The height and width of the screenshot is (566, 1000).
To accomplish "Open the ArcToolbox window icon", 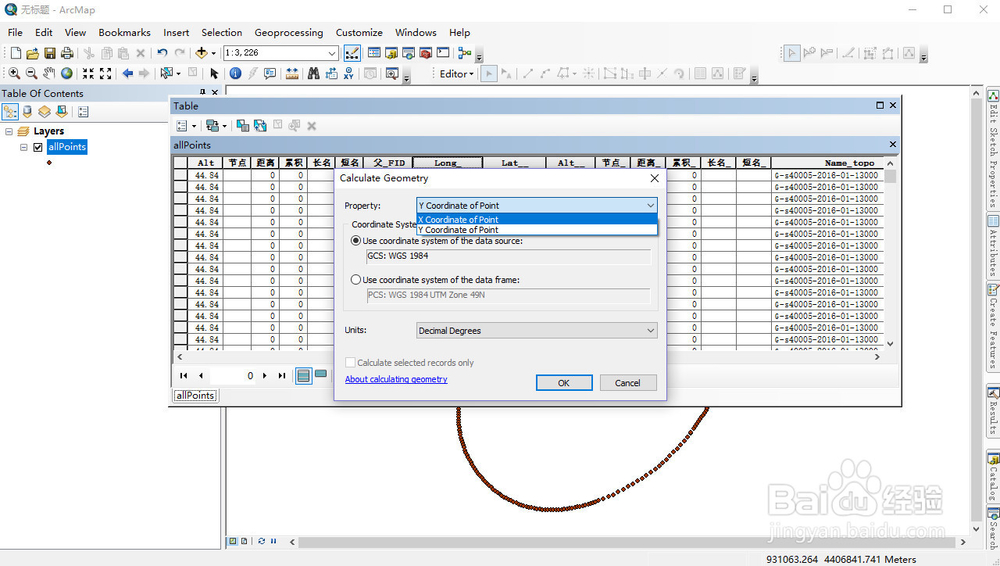I will (x=425, y=53).
